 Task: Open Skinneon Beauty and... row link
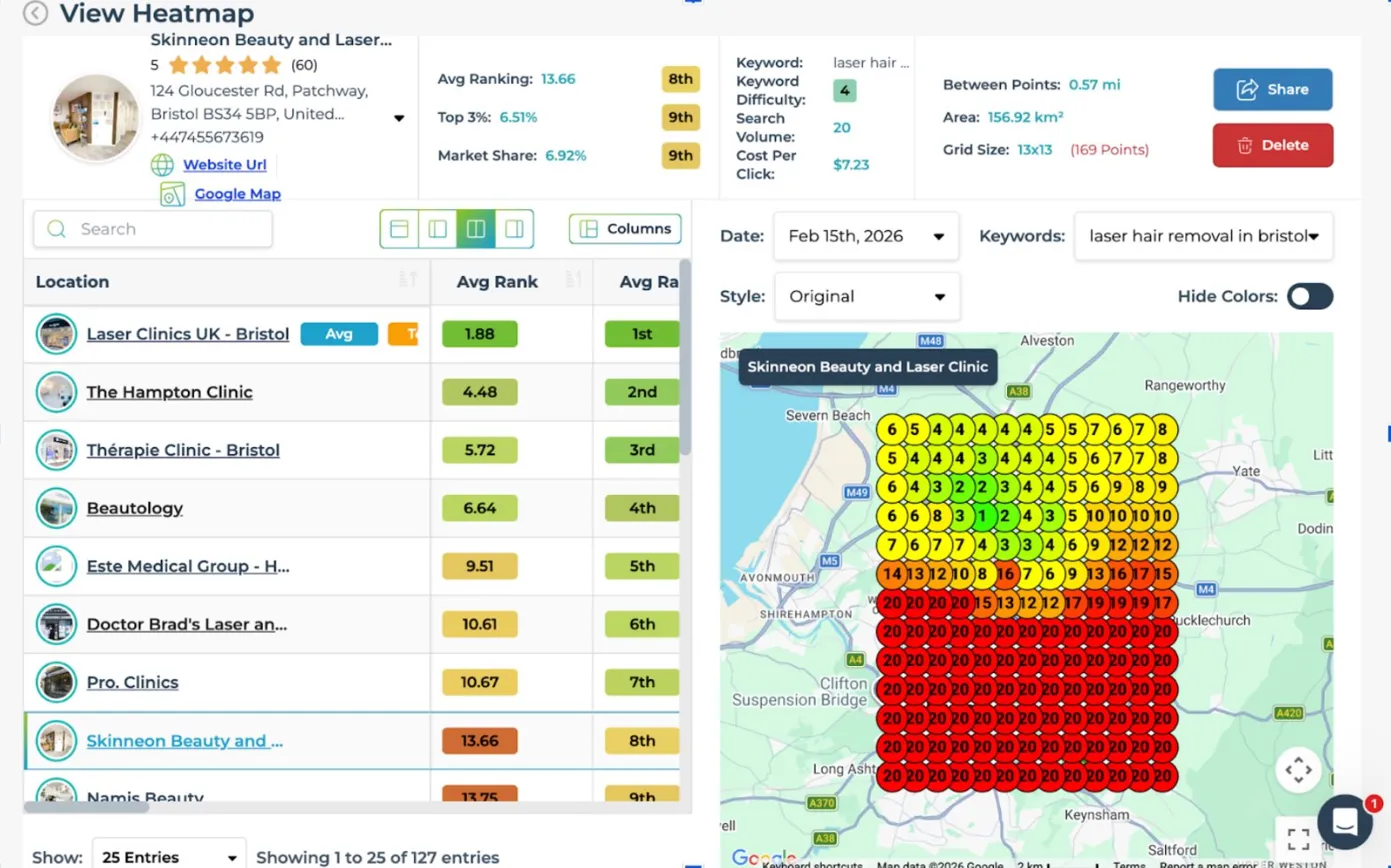click(x=185, y=741)
